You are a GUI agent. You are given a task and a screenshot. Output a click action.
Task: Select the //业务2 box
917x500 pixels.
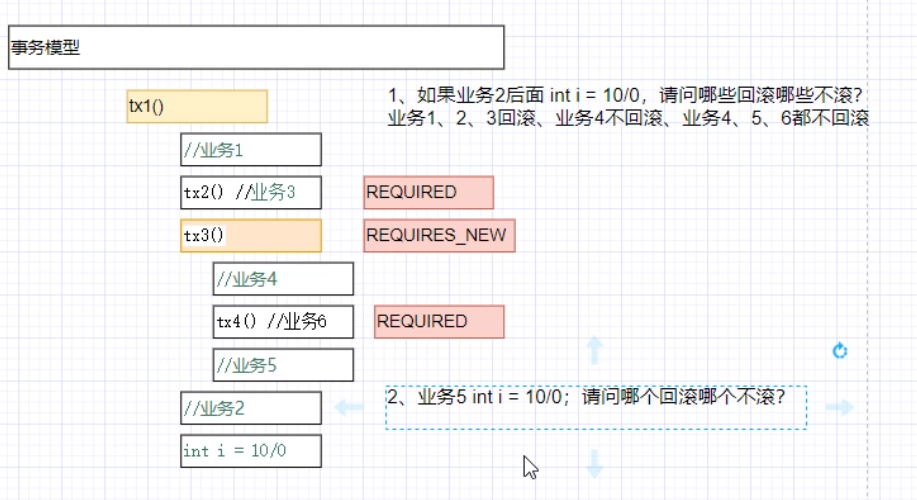pyautogui.click(x=251, y=408)
